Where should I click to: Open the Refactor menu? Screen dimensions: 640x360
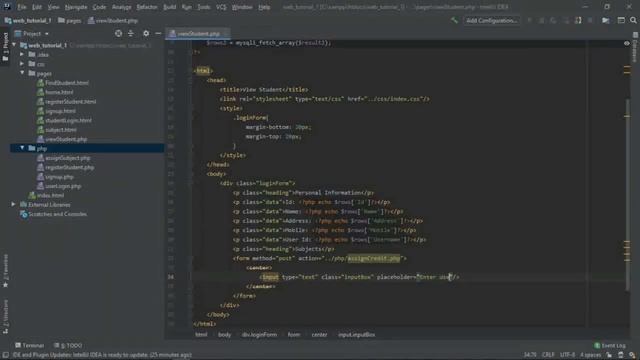pyautogui.click(x=147, y=7)
